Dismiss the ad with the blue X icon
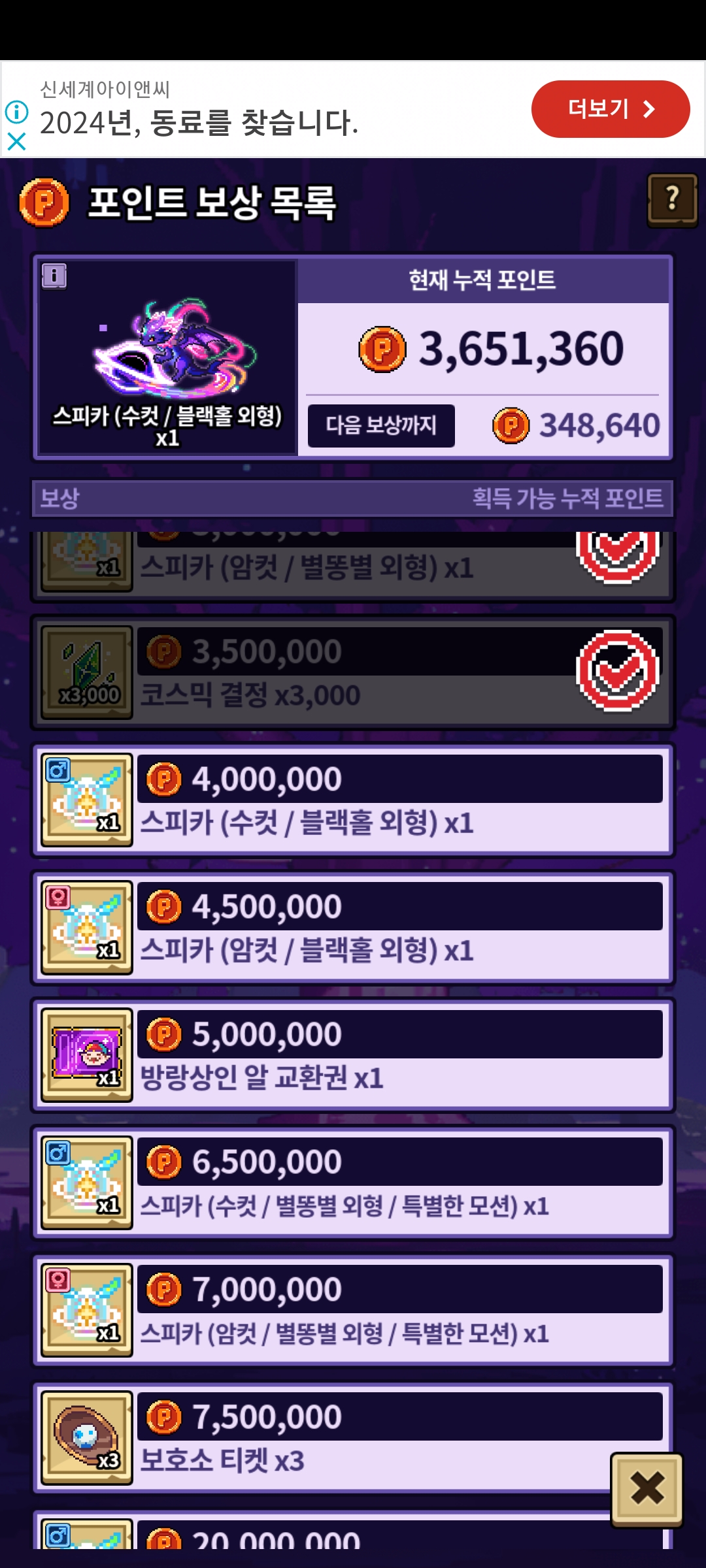 click(x=16, y=142)
